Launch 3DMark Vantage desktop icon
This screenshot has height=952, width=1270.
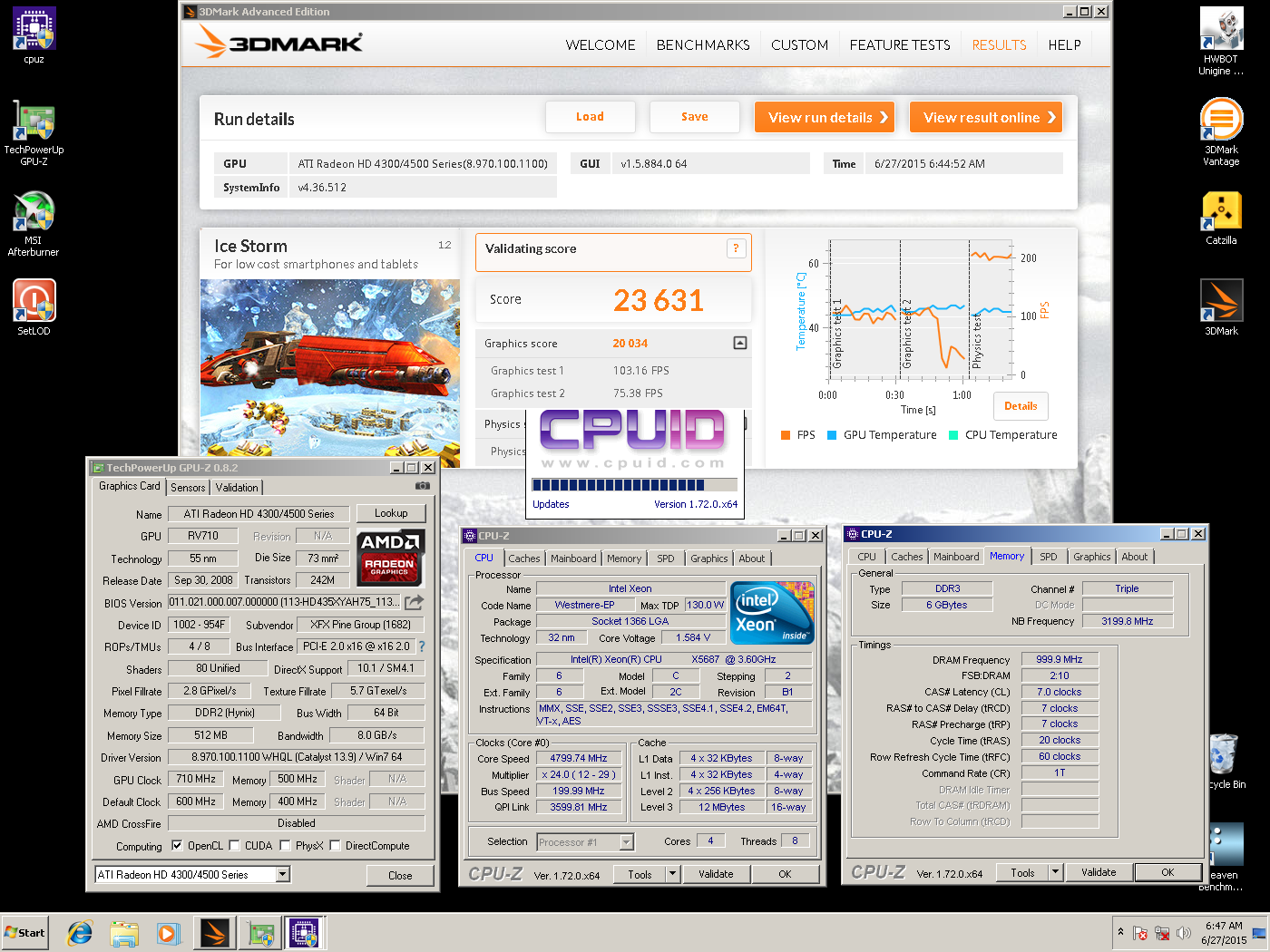[1221, 131]
